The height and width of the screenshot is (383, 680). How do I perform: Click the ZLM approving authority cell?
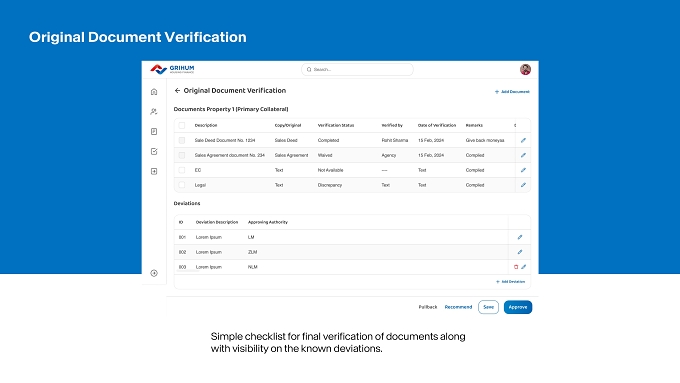[252, 252]
